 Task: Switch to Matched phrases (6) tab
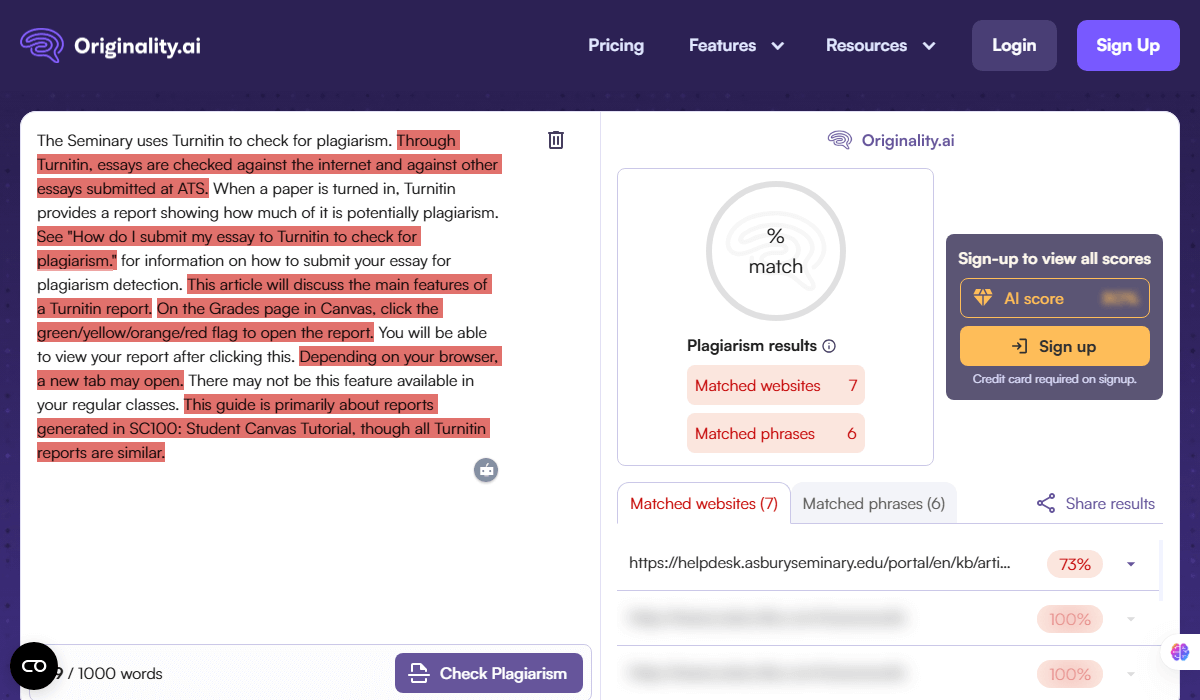tap(874, 503)
